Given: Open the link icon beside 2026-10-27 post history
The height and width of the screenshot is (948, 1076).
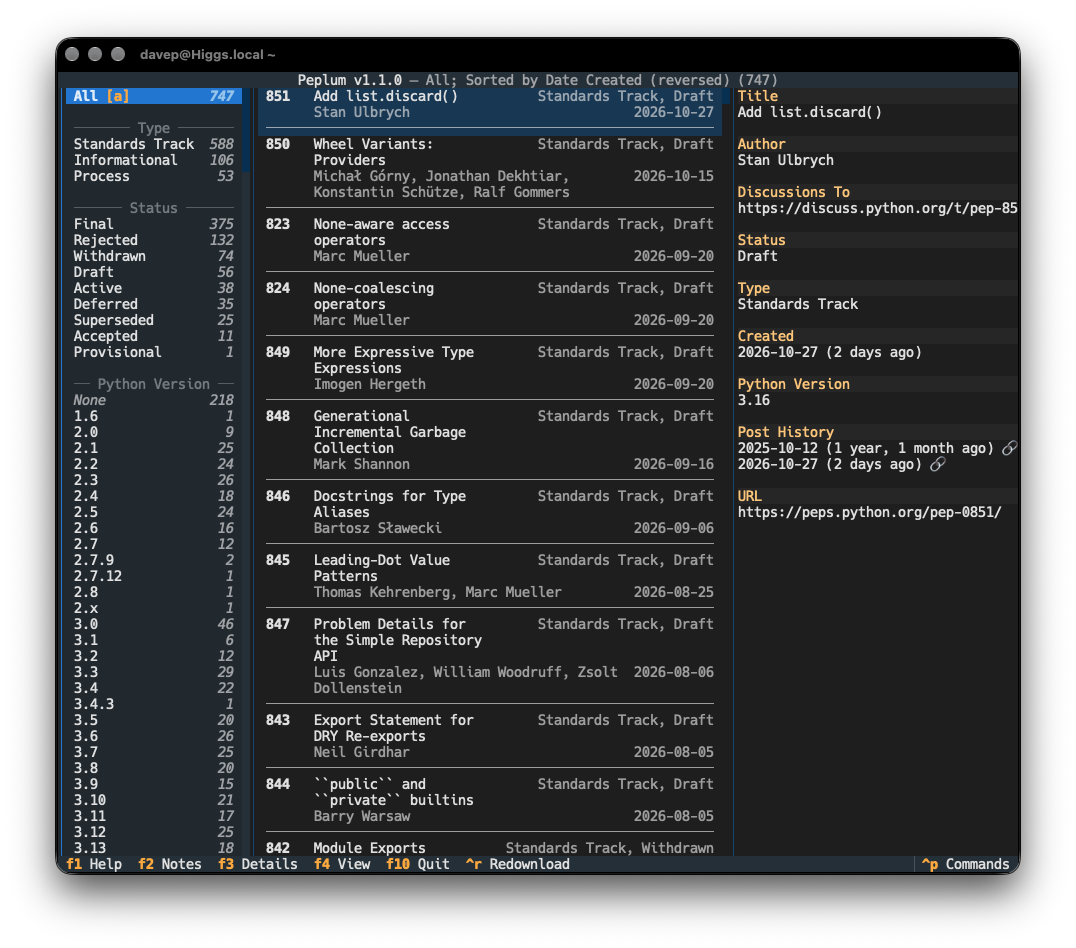Looking at the screenshot, I should point(937,465).
